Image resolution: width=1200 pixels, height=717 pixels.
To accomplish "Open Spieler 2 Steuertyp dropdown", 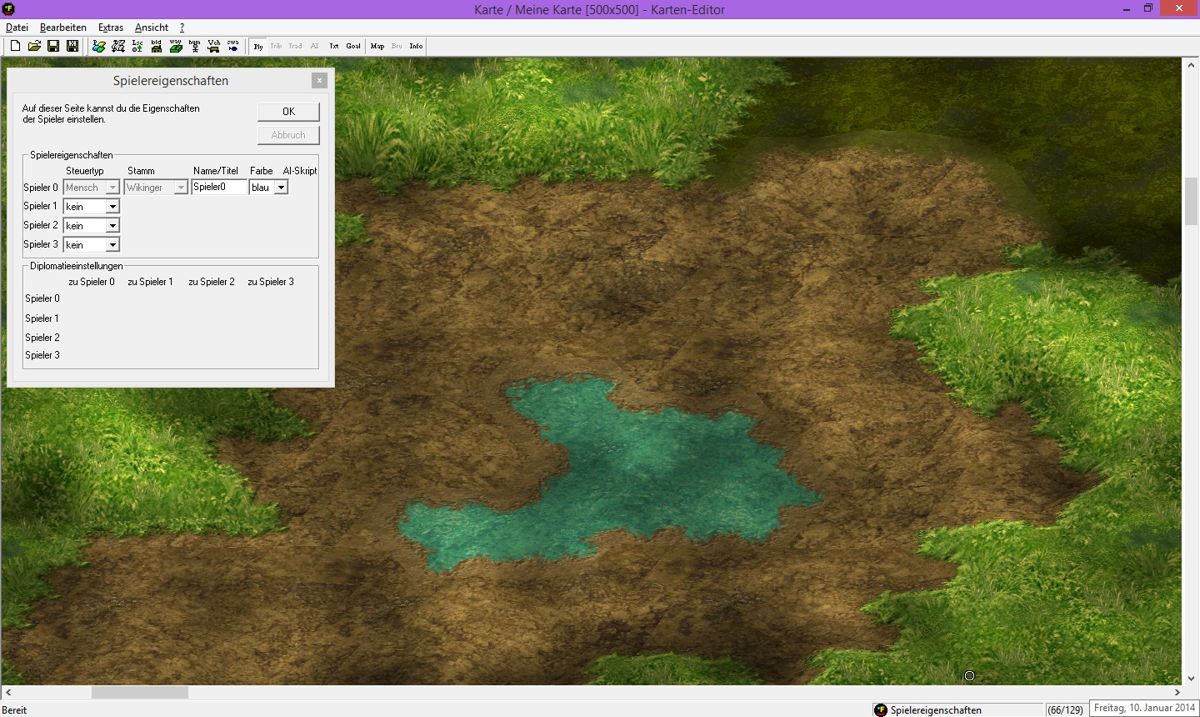I will coord(112,226).
